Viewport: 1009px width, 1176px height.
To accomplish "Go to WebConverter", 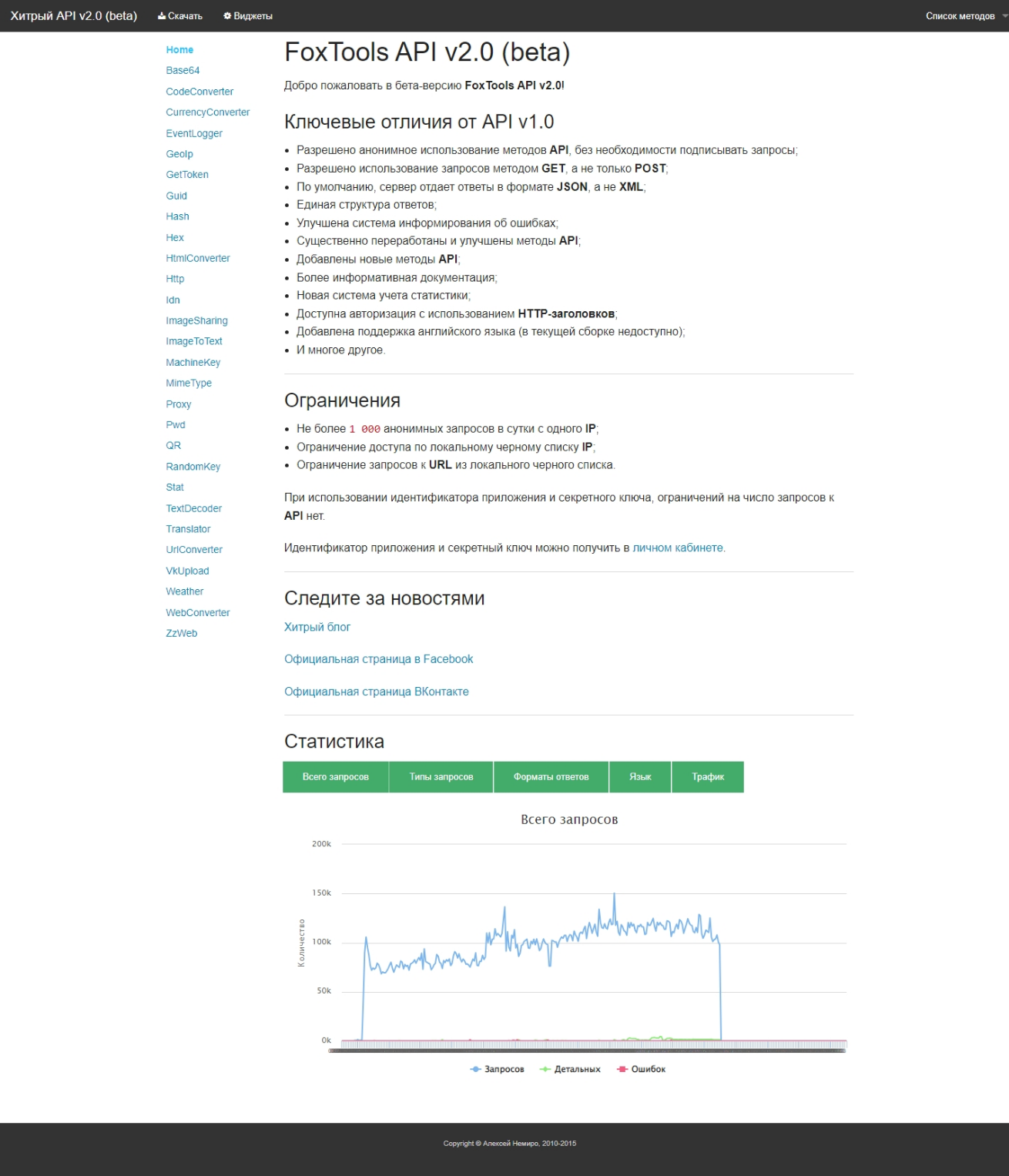I will [x=198, y=613].
